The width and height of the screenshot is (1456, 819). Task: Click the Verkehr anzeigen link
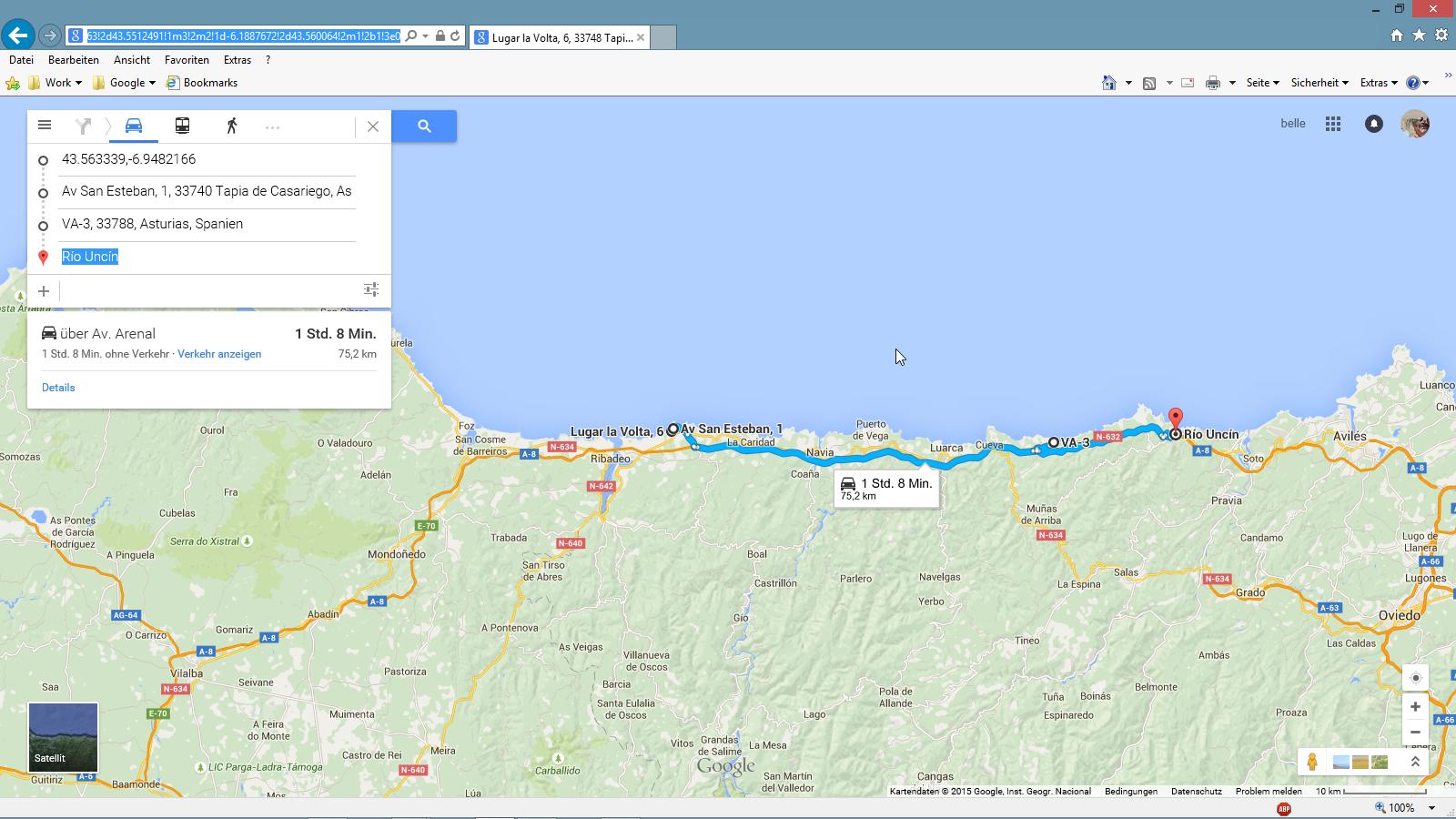point(219,354)
